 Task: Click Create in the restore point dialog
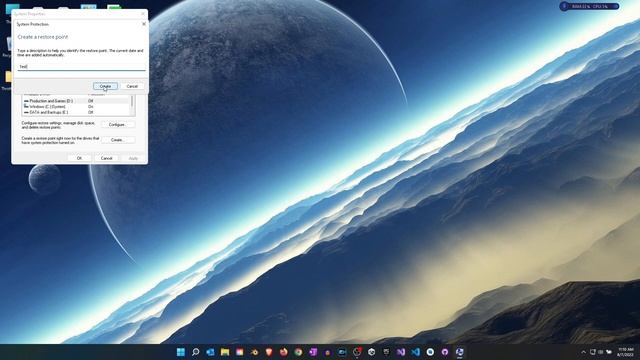pos(105,86)
